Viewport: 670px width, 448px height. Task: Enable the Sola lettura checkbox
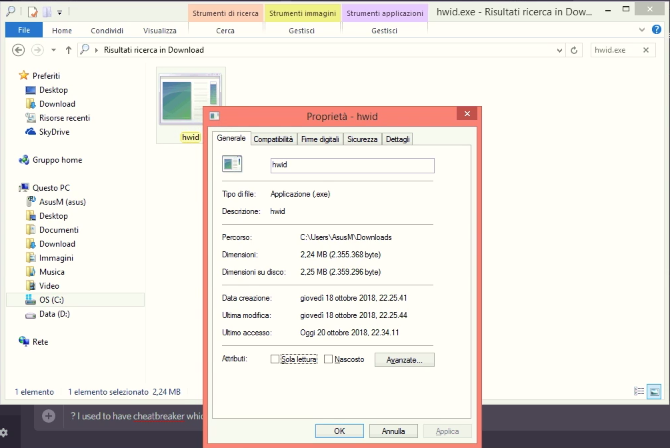pos(276,359)
